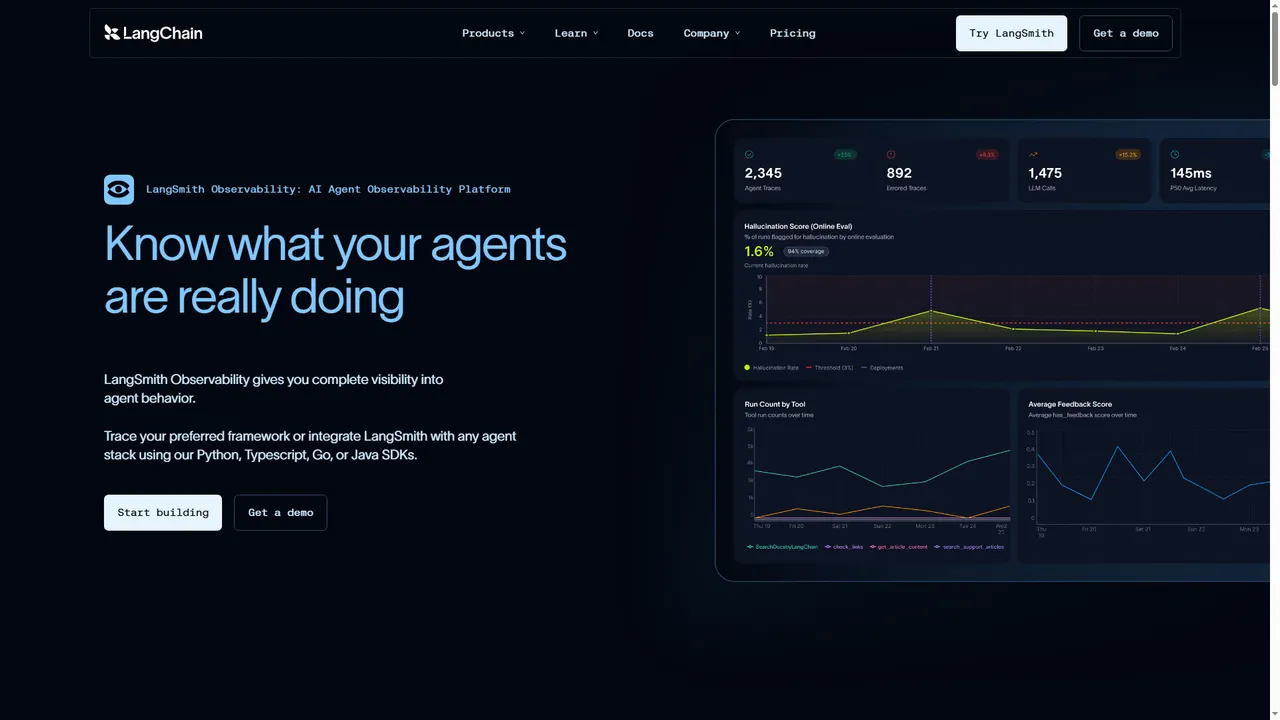Viewport: 1280px width, 720px height.
Task: Expand the Products dropdown menu
Action: coord(493,33)
